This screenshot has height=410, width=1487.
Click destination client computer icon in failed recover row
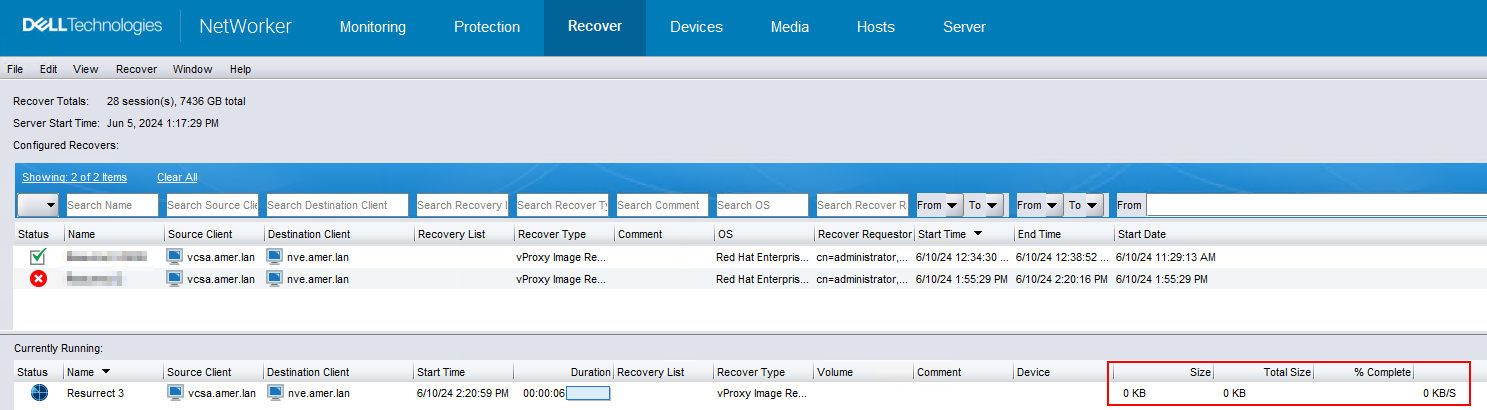(275, 279)
